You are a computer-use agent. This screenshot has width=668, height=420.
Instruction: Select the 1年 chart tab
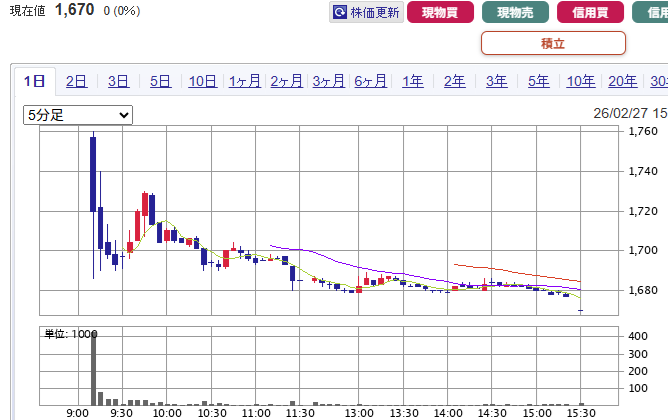click(412, 82)
